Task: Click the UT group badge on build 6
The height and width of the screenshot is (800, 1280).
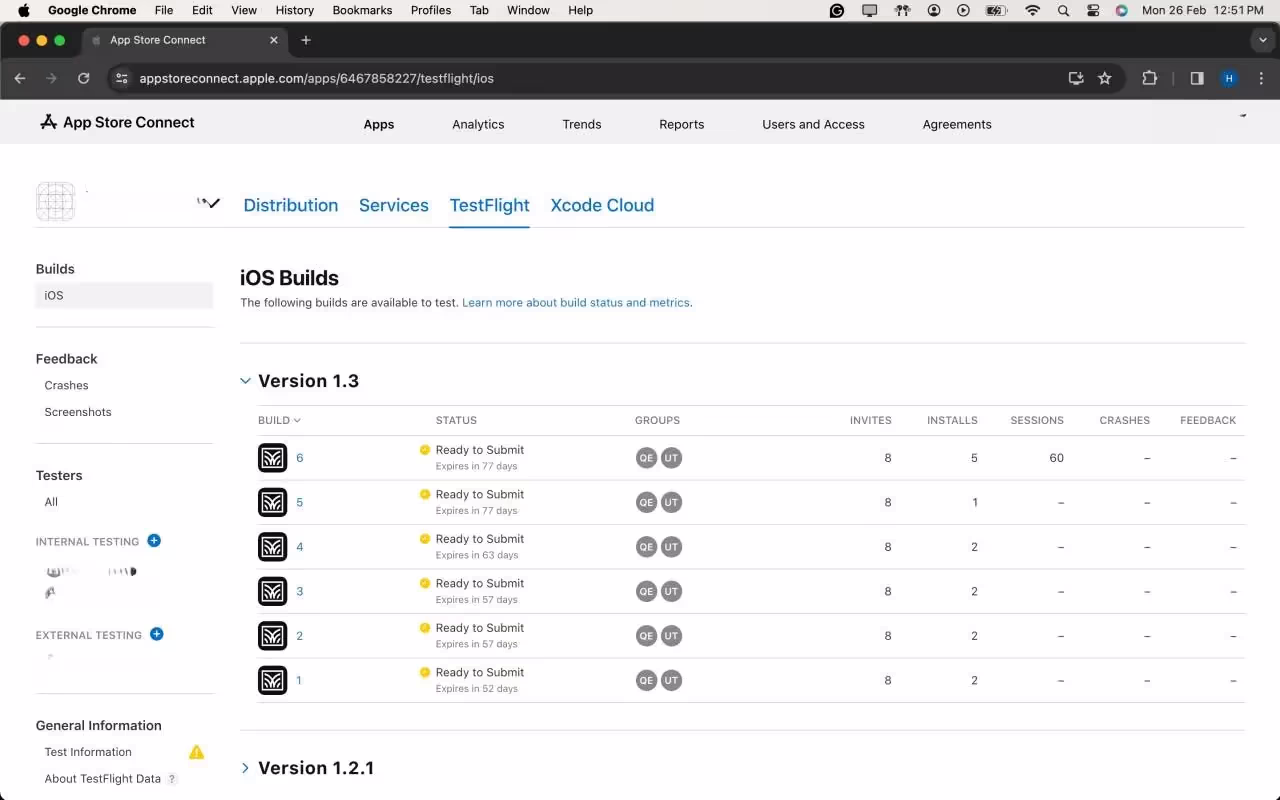Action: click(x=671, y=458)
